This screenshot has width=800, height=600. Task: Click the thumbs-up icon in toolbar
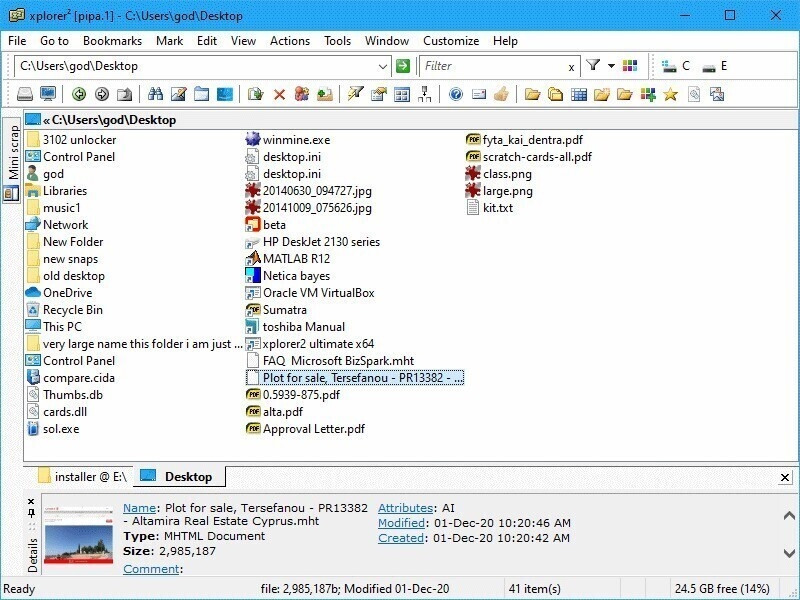click(x=502, y=94)
